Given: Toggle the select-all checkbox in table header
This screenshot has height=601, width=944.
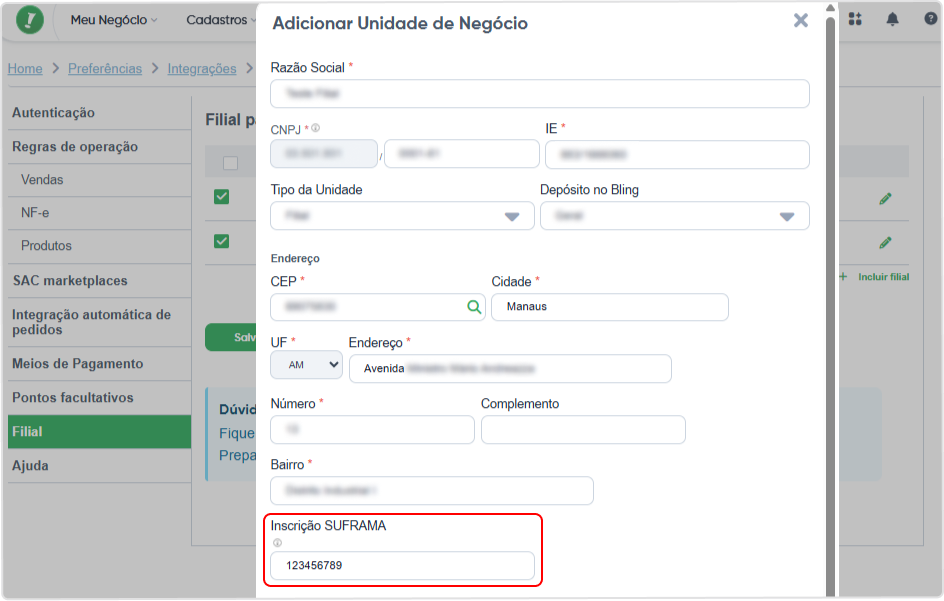Looking at the screenshot, I should point(230,163).
